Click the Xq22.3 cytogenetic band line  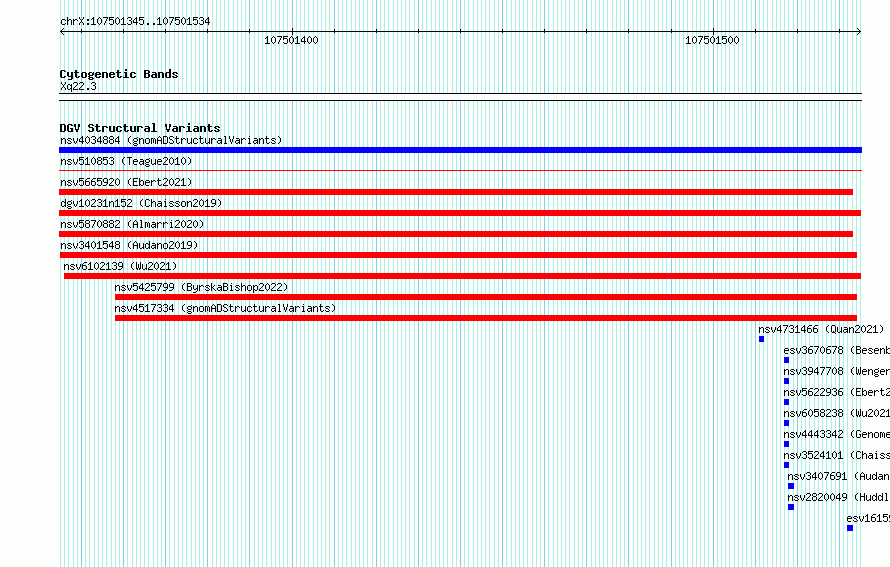point(460,97)
